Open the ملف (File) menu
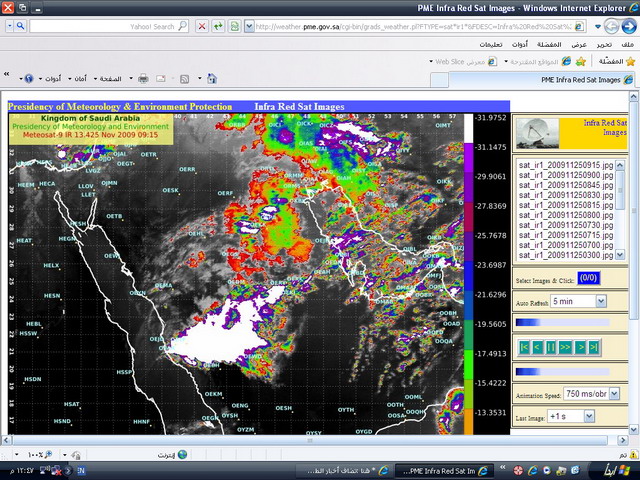This screenshot has height=480, width=640. pyautogui.click(x=627, y=44)
